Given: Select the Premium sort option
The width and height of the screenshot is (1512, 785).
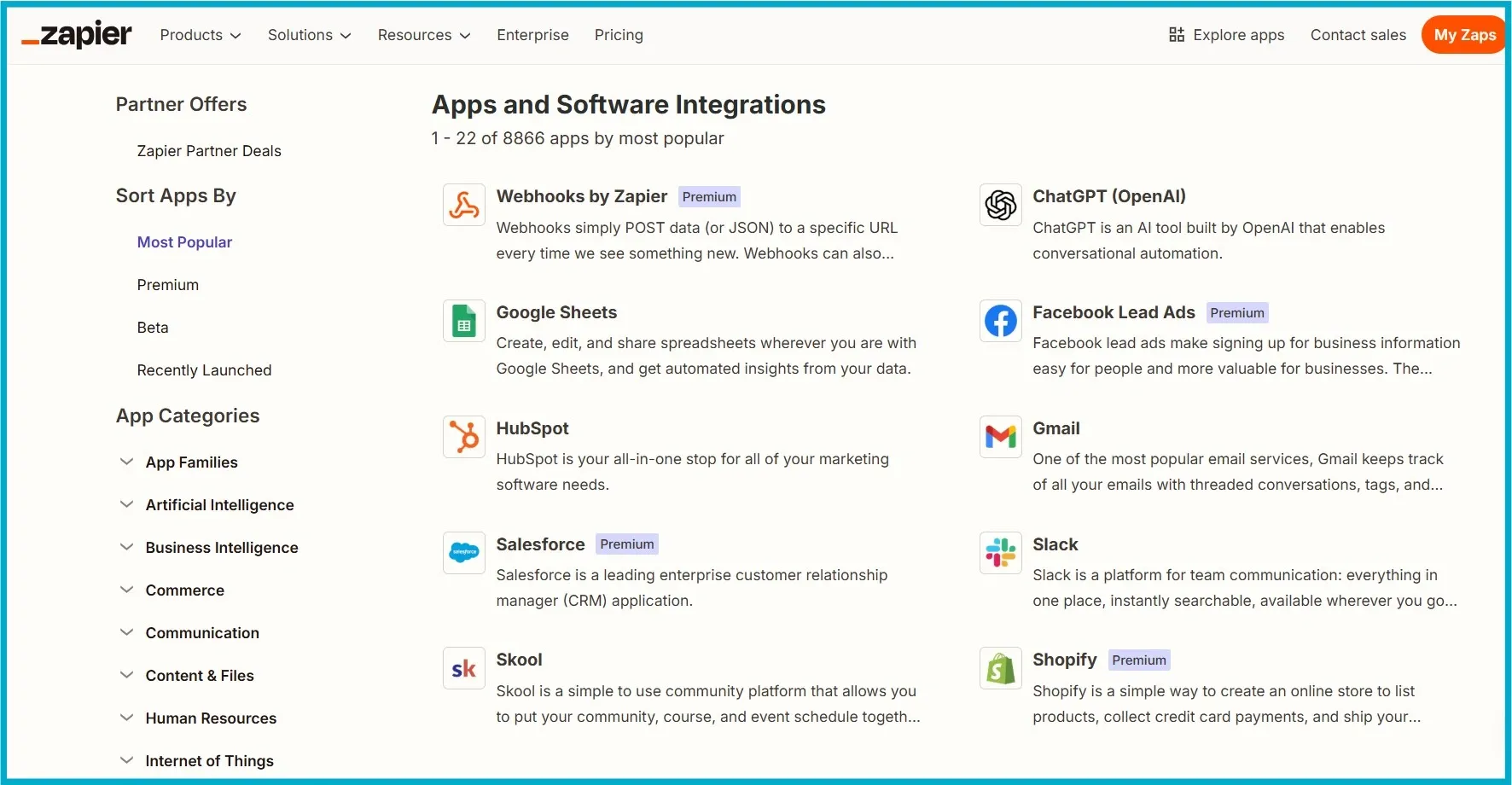Looking at the screenshot, I should tap(167, 284).
